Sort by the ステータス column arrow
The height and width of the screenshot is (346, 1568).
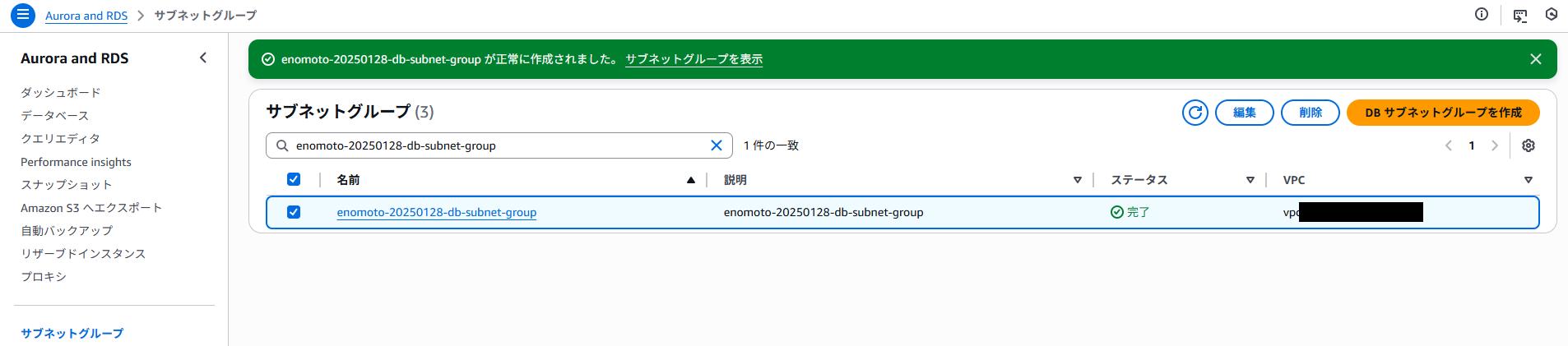[x=1250, y=180]
